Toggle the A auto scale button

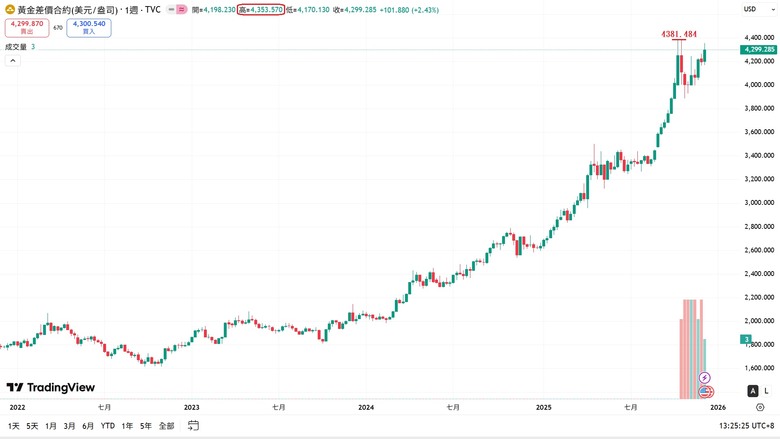point(753,391)
